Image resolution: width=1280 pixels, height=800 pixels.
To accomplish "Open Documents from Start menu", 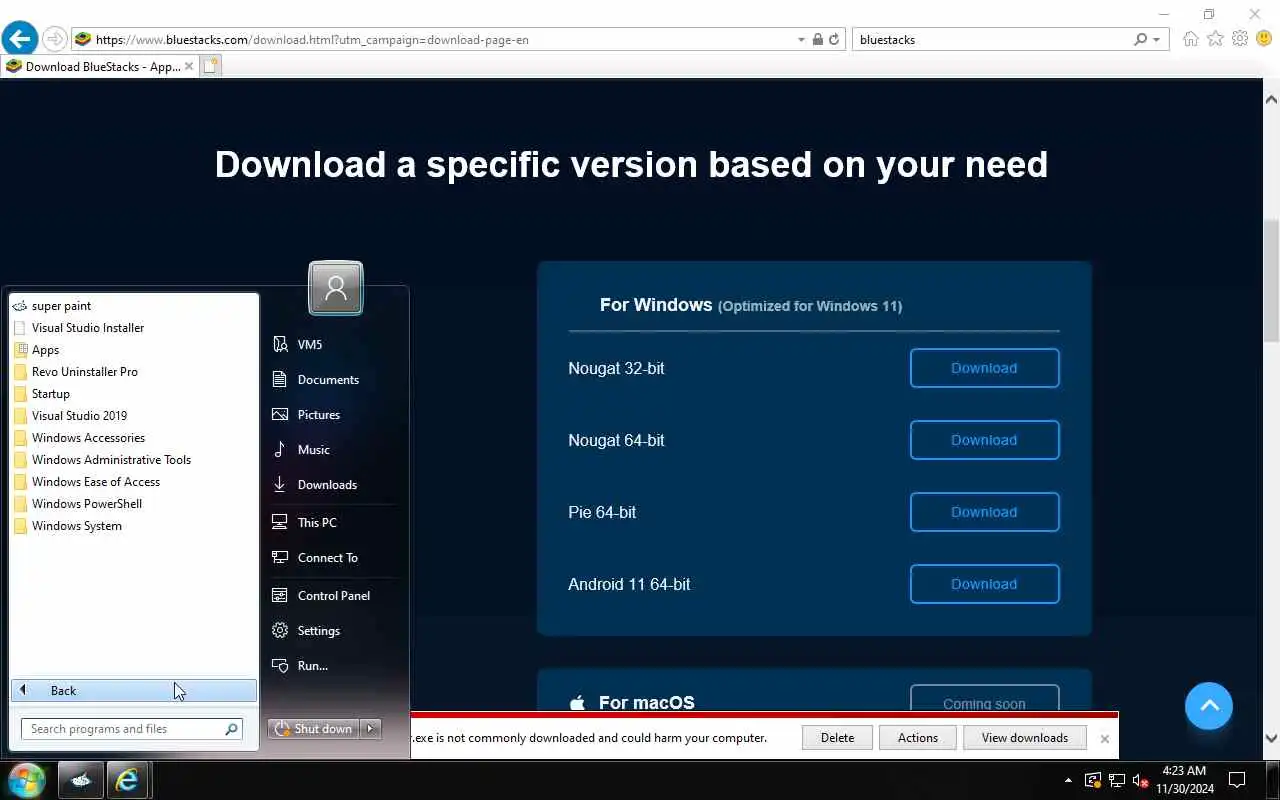I will [334, 380].
